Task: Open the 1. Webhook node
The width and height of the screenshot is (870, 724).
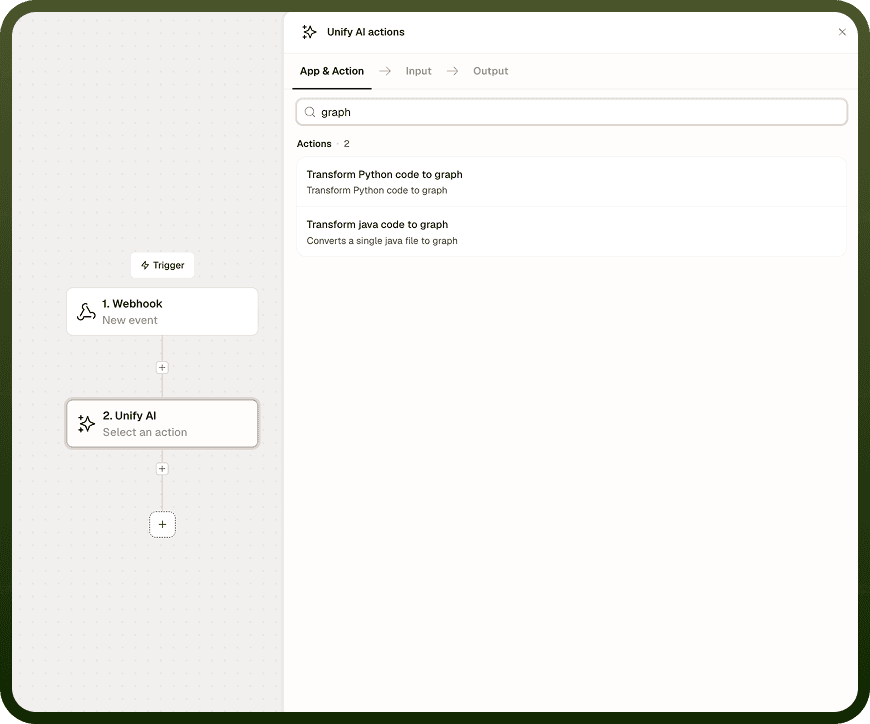Action: [162, 312]
